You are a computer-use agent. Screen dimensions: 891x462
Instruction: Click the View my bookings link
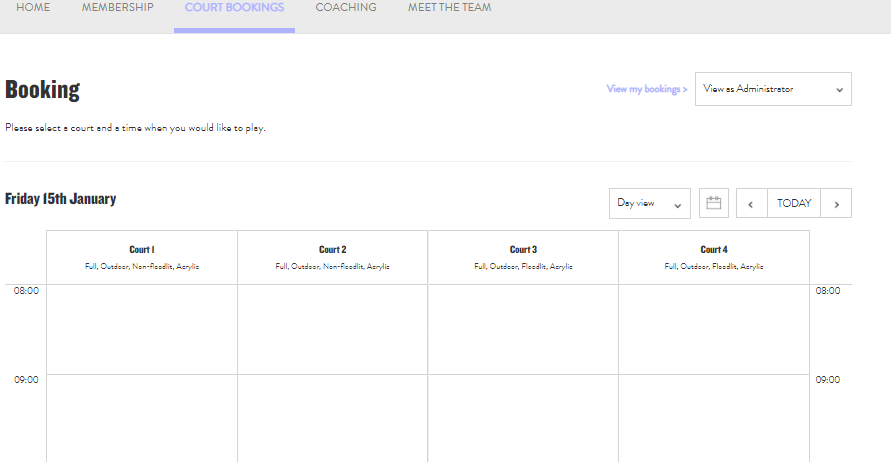pos(647,89)
